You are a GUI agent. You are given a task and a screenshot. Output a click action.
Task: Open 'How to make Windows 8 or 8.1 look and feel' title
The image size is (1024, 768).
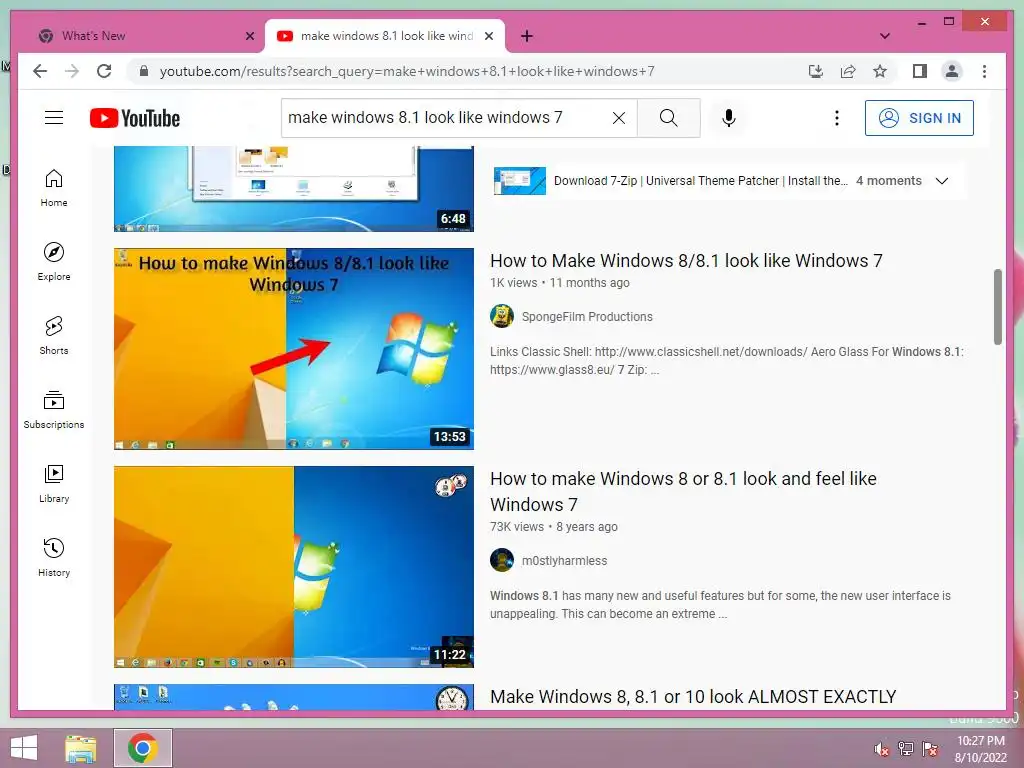point(683,491)
